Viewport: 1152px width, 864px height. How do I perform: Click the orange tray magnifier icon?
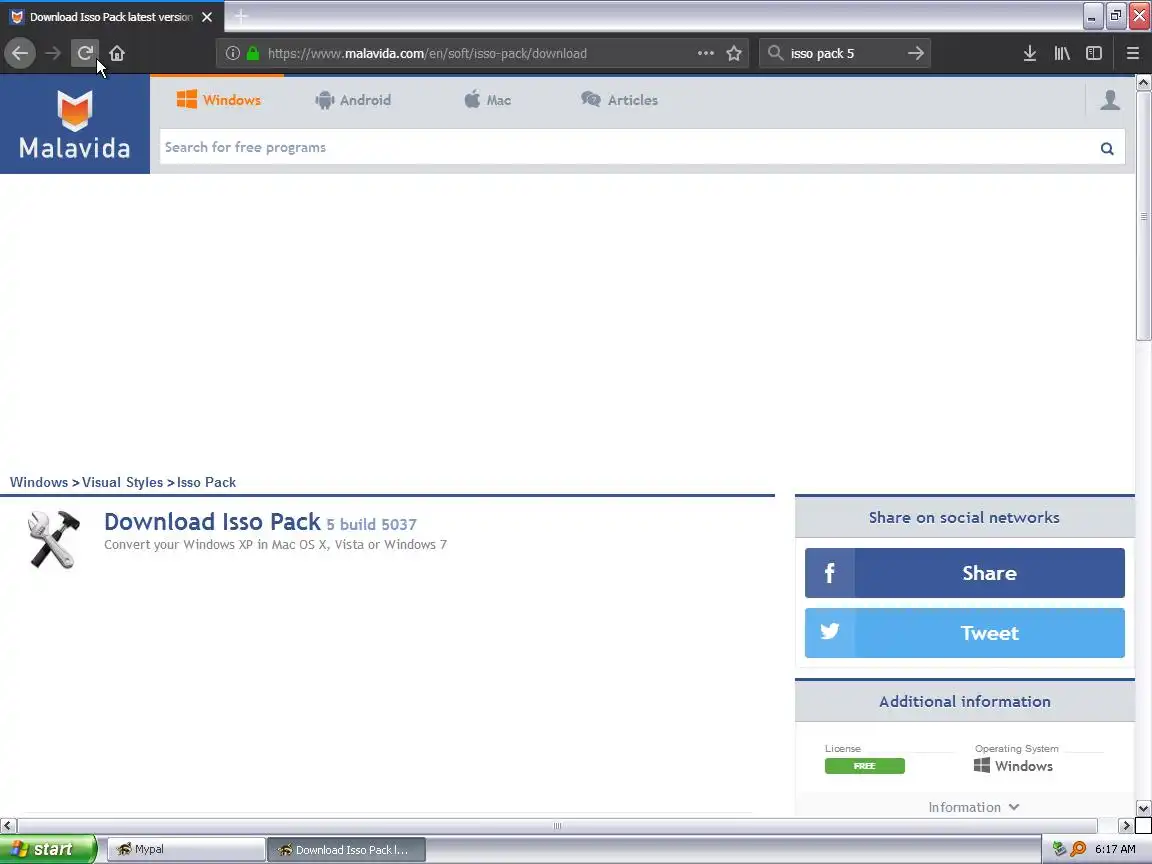(x=1079, y=849)
